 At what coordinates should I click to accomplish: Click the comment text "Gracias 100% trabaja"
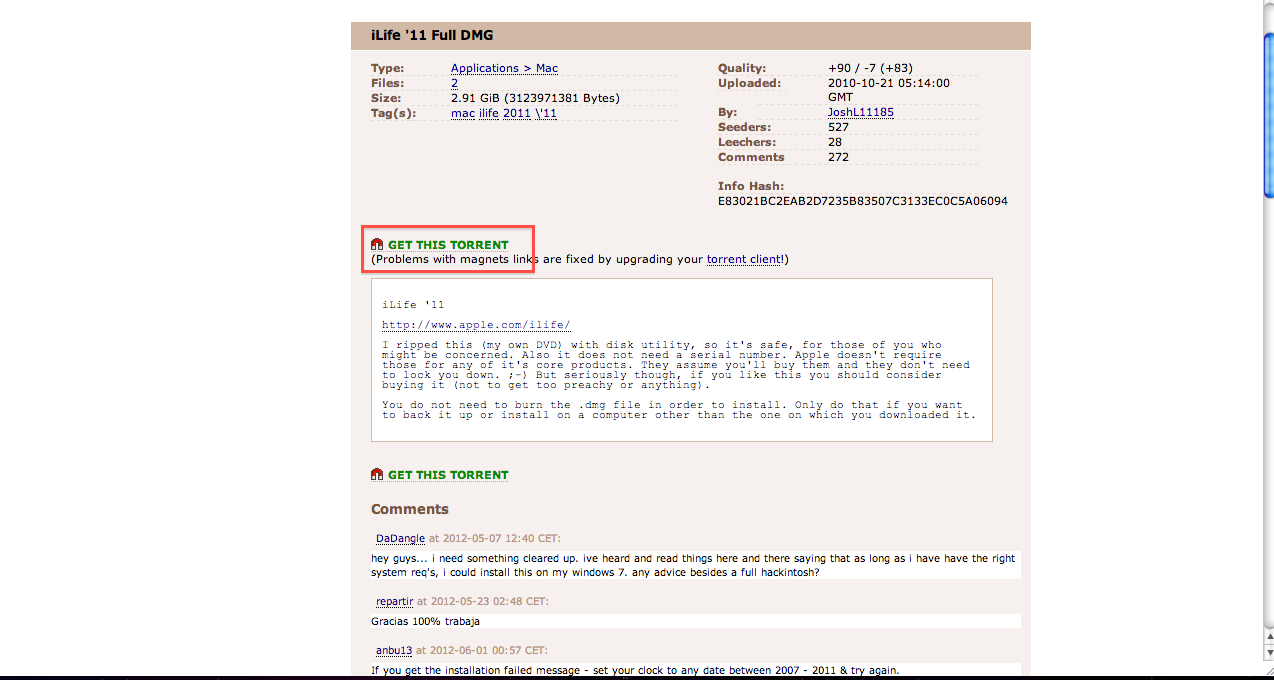[425, 621]
